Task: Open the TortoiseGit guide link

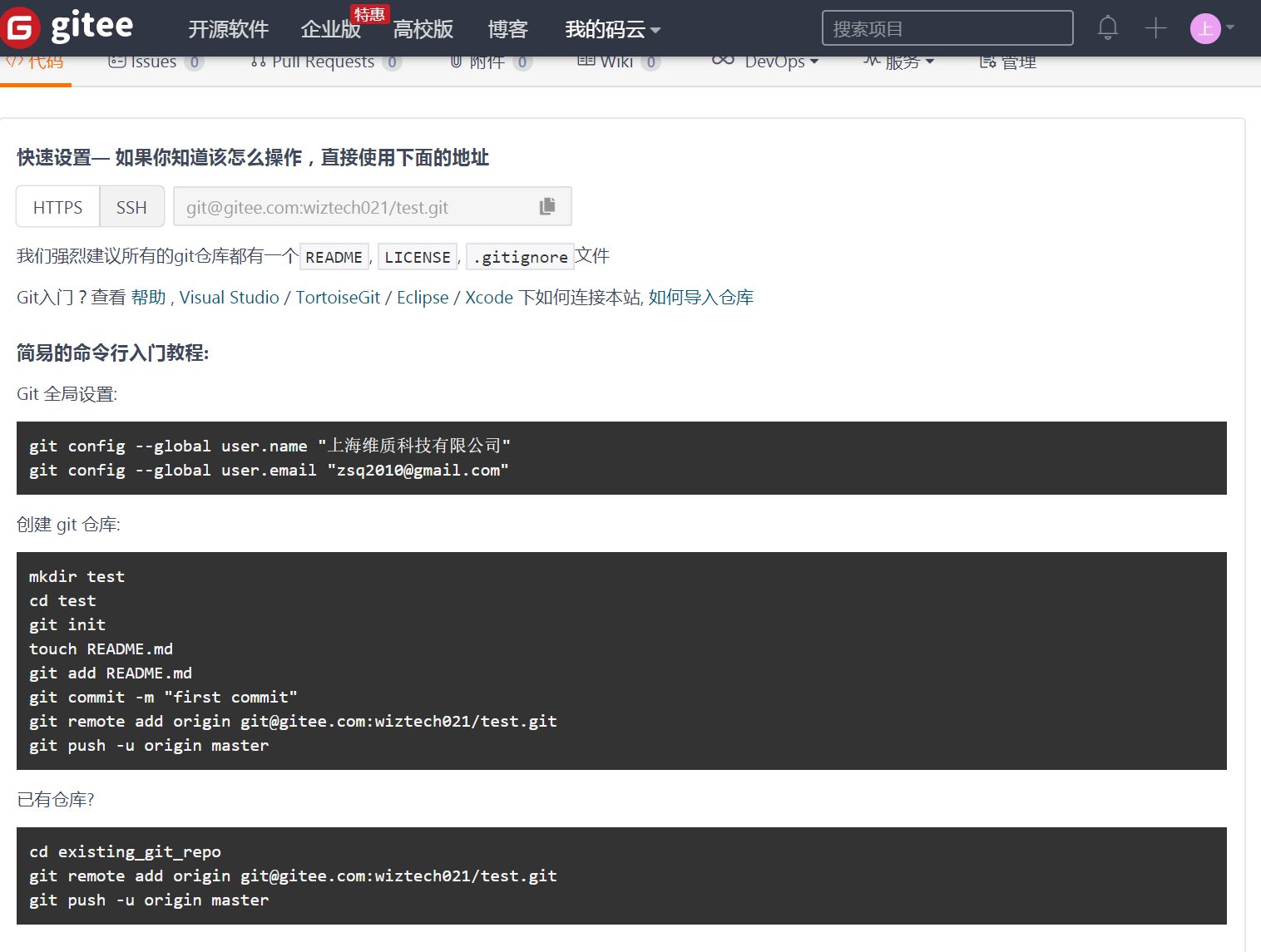Action: coord(338,298)
